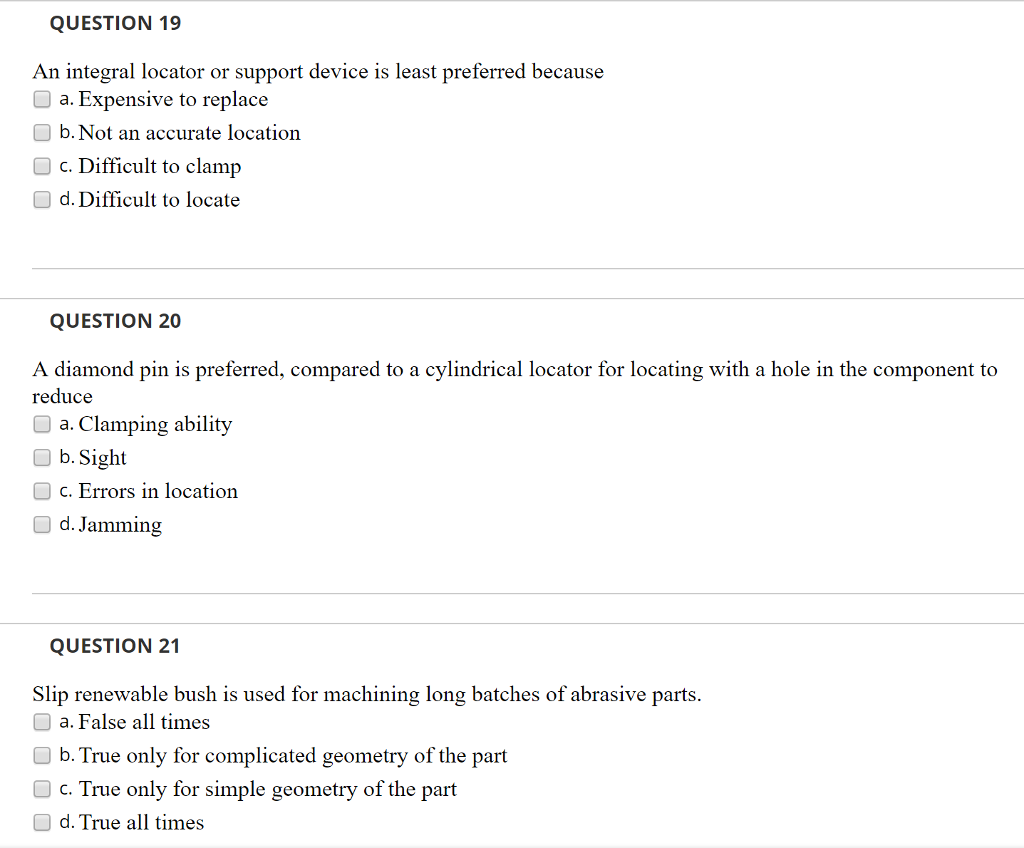Viewport: 1024px width, 848px height.
Task: Check 'False all times' for Question 21
Action: (41, 722)
